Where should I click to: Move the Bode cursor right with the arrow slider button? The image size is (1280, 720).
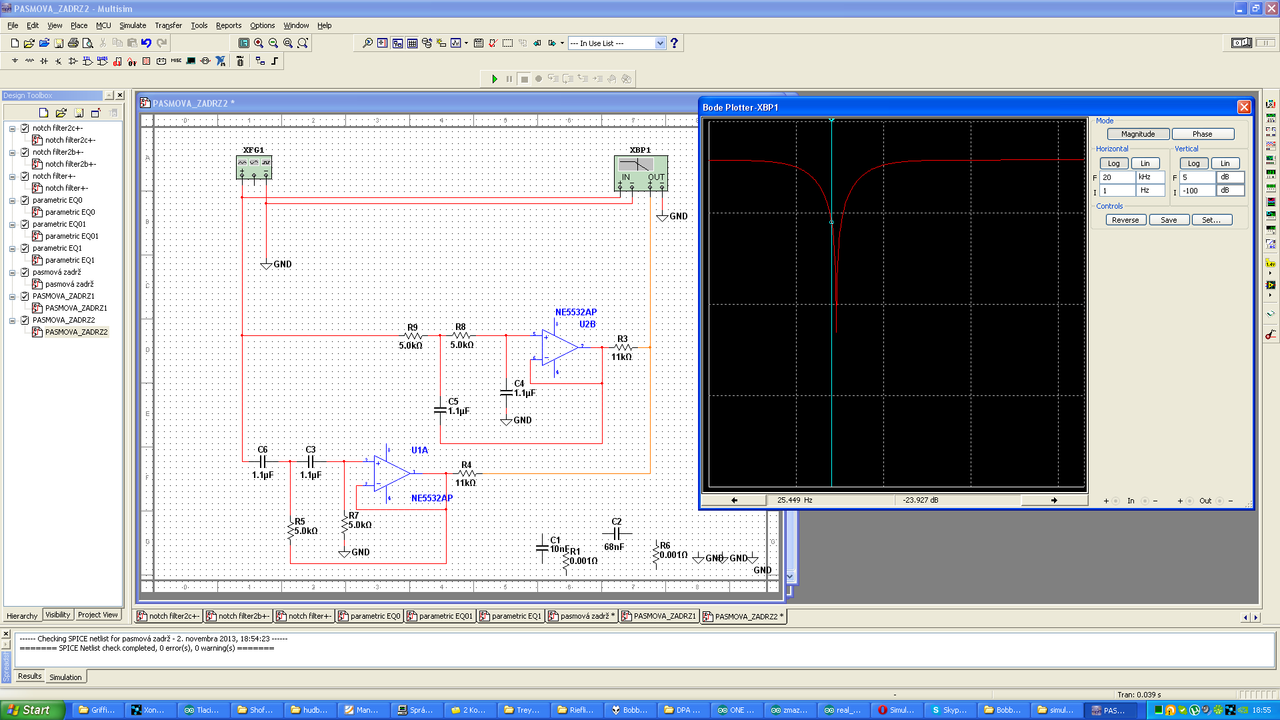pos(1053,499)
